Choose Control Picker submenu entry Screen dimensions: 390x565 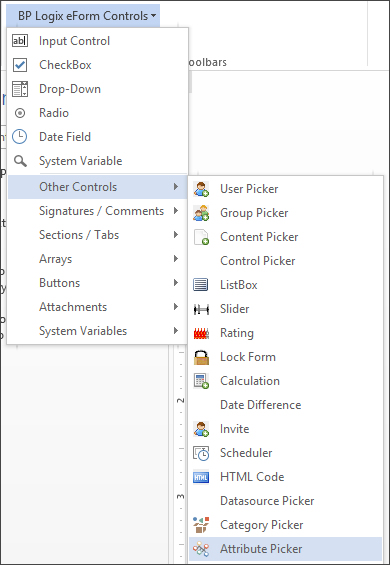click(285, 261)
